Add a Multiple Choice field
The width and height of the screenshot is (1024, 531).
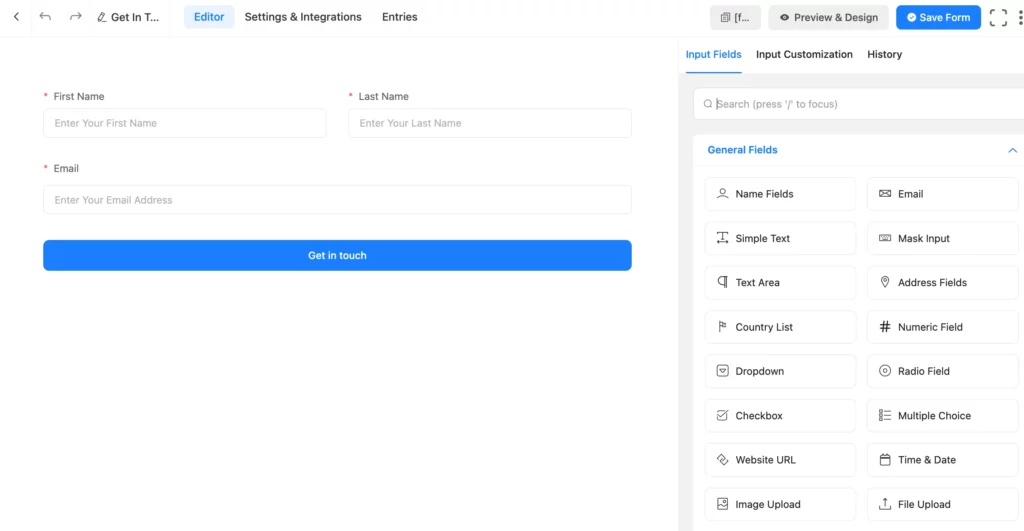coord(942,415)
